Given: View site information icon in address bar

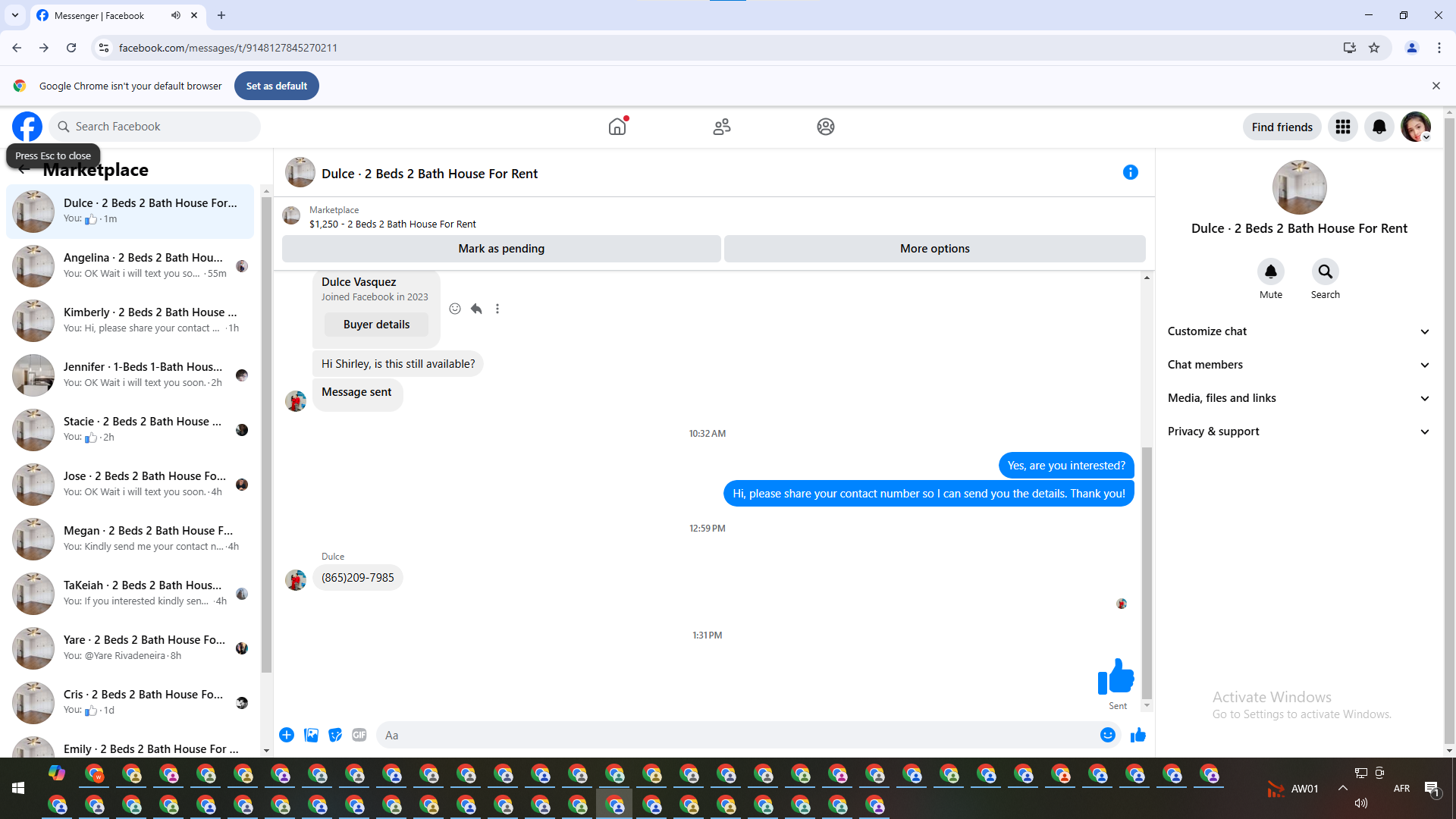Looking at the screenshot, I should pyautogui.click(x=104, y=48).
